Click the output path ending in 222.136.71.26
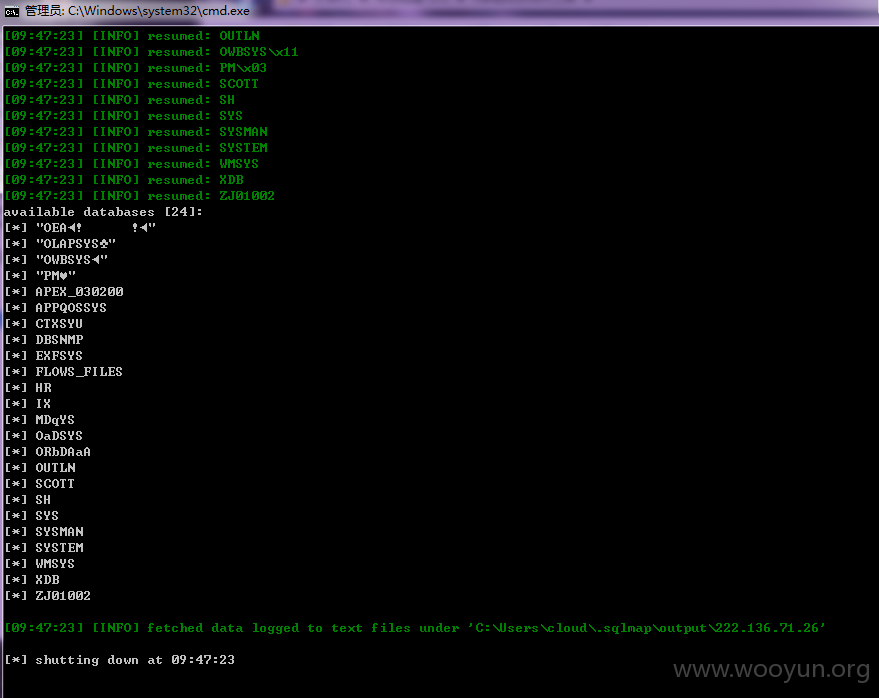 pyautogui.click(x=647, y=628)
